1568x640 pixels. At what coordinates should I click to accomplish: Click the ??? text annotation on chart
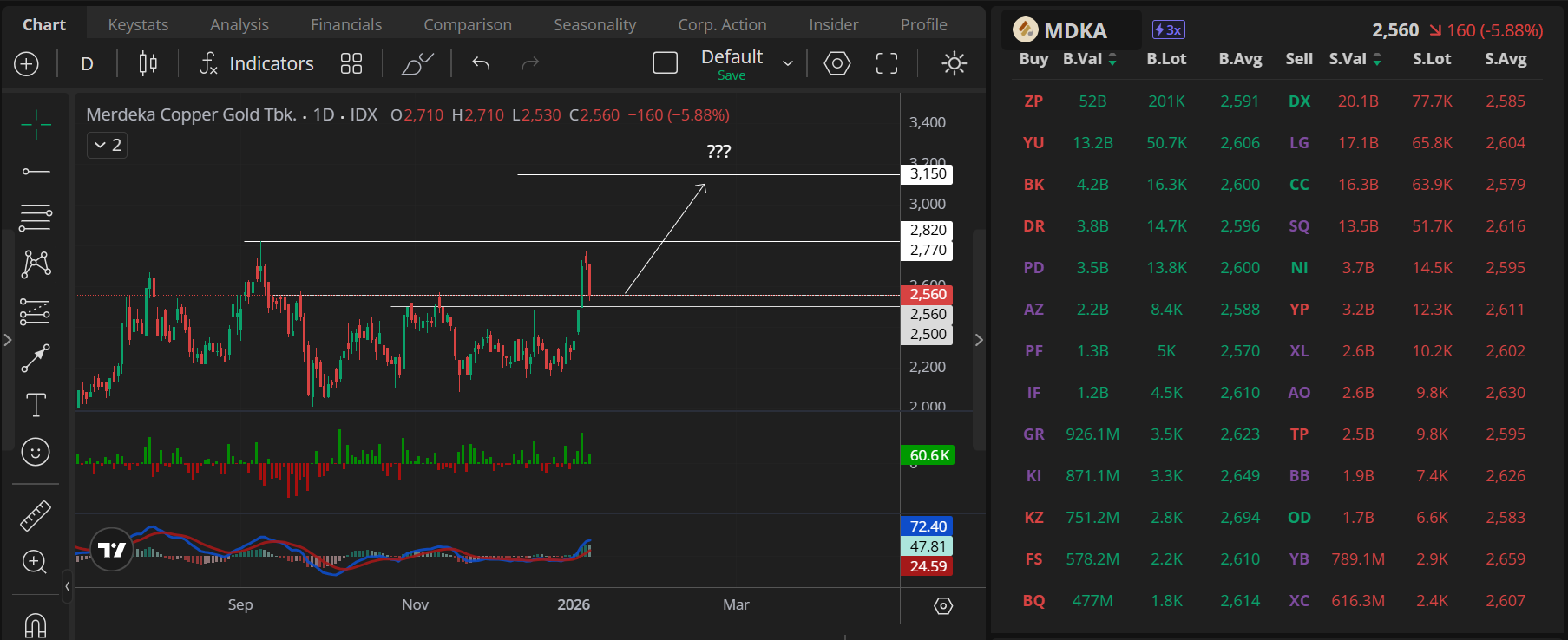(x=719, y=152)
